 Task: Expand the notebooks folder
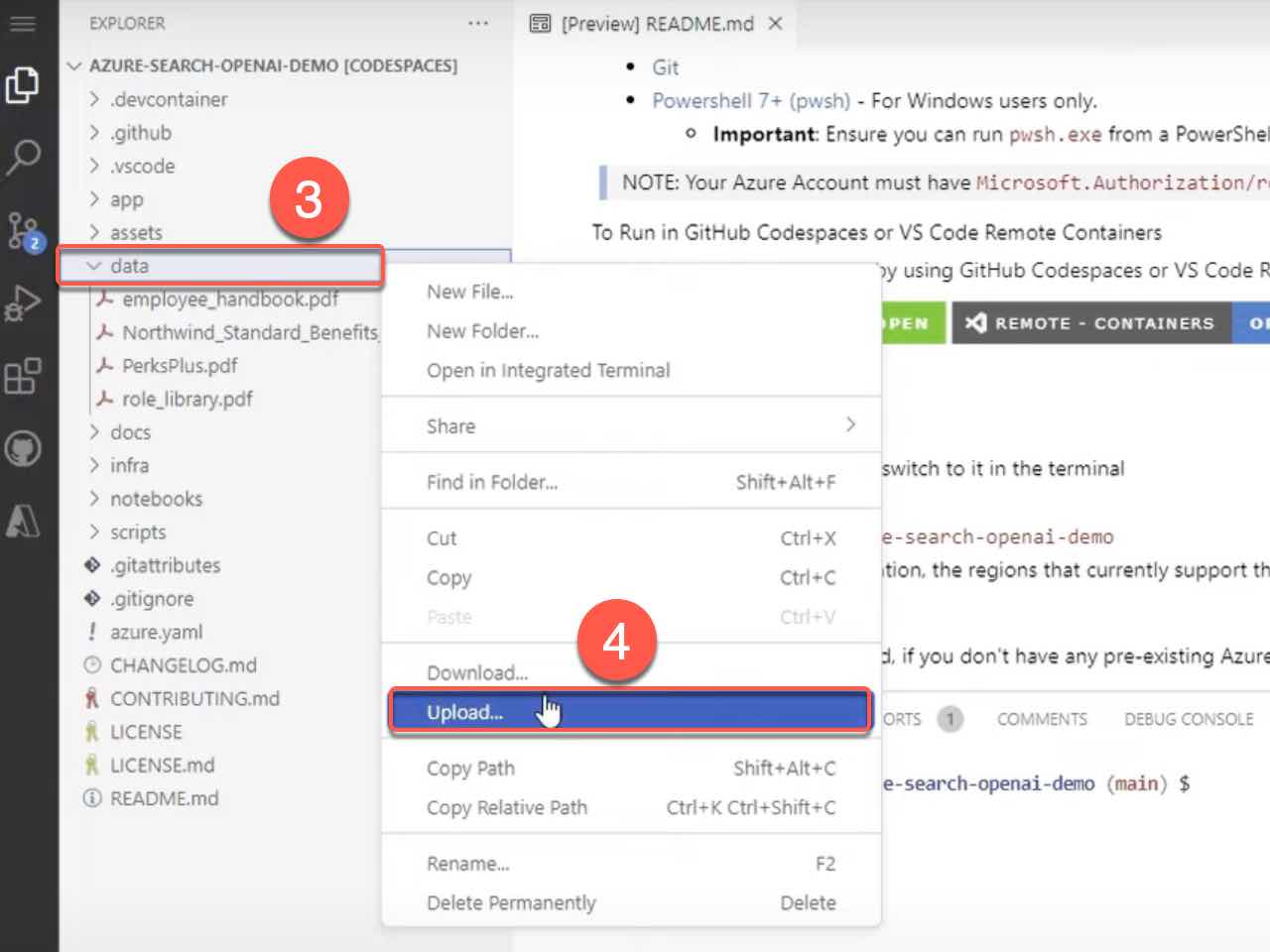[94, 499]
